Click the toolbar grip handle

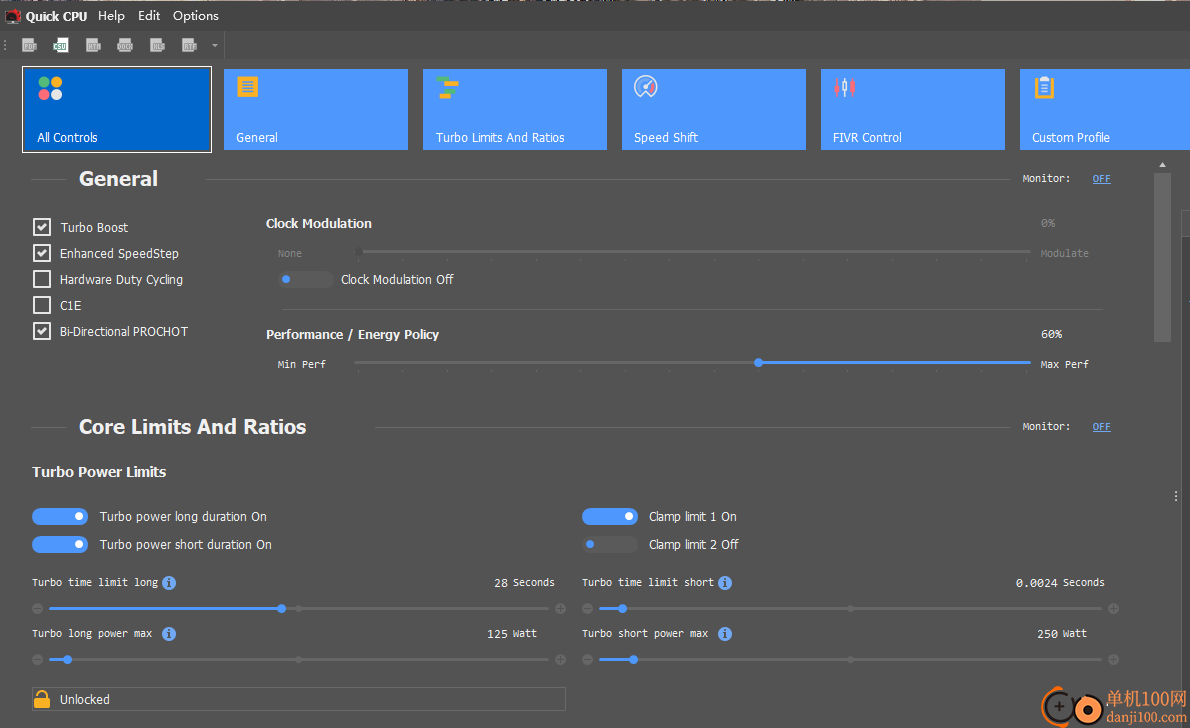(5, 46)
